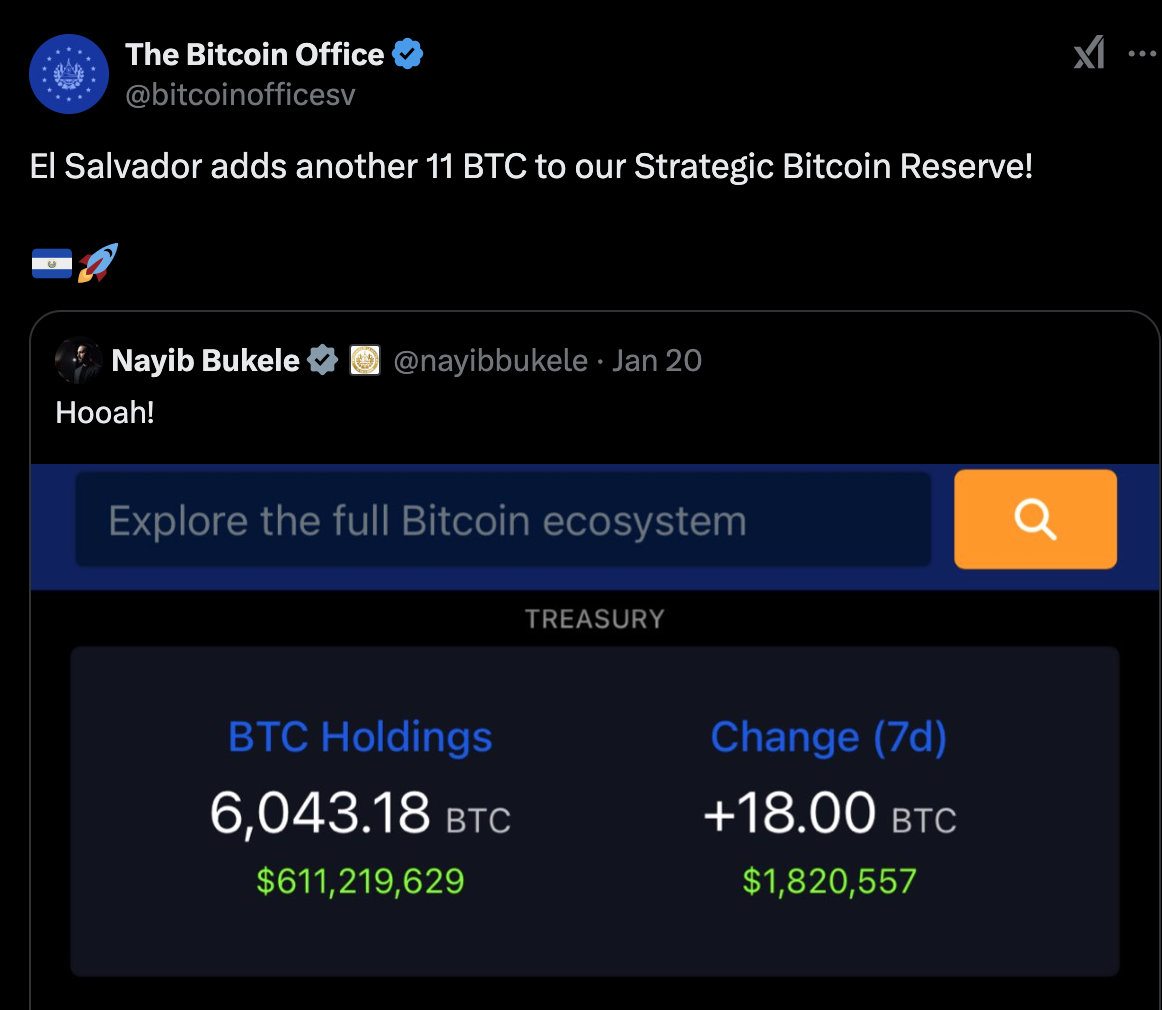Click the Explore the full Bitcoin ecosystem field
1162x1010 pixels.
[x=503, y=519]
